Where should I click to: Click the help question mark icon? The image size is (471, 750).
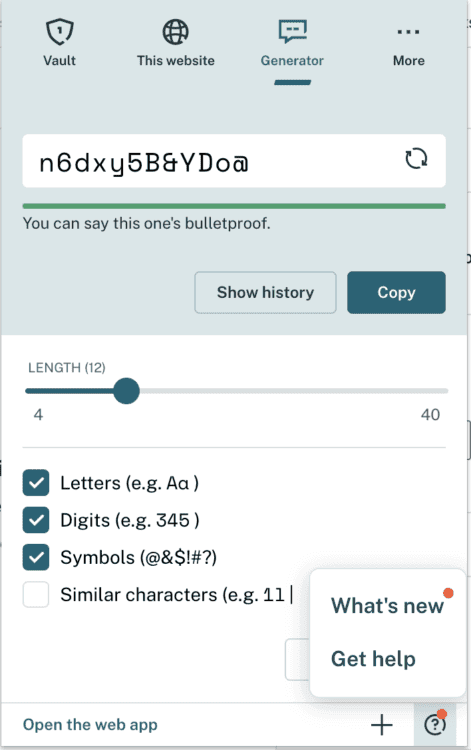pyautogui.click(x=435, y=724)
